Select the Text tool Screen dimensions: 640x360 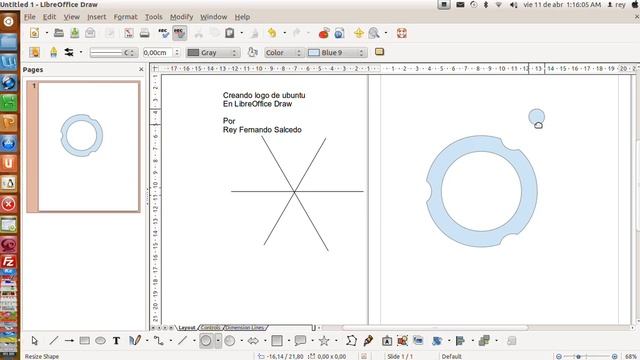(x=116, y=340)
